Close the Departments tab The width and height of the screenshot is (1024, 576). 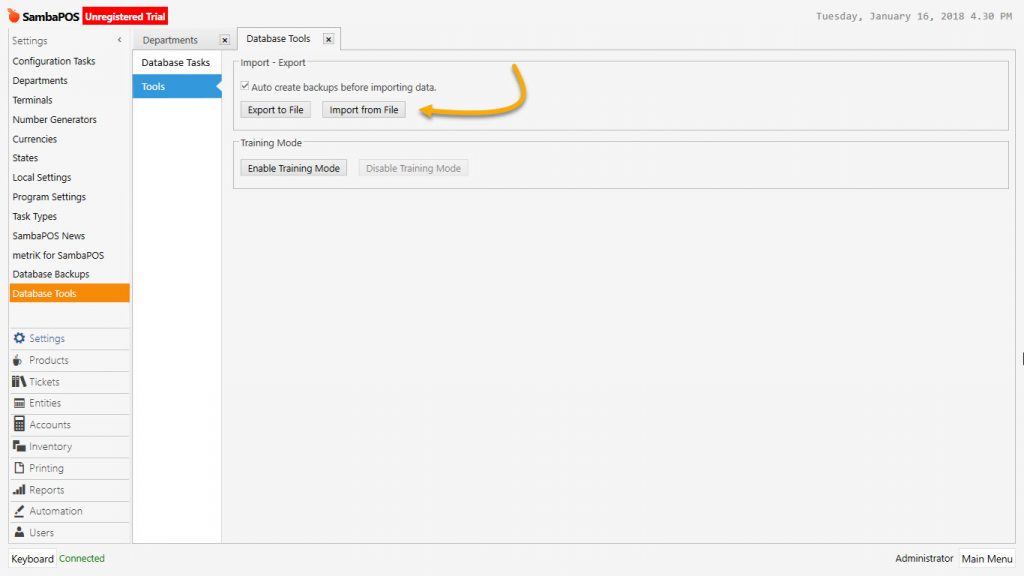(x=225, y=40)
